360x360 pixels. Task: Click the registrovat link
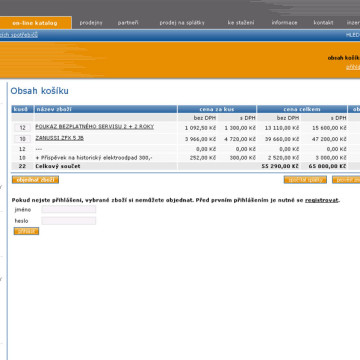click(x=322, y=200)
